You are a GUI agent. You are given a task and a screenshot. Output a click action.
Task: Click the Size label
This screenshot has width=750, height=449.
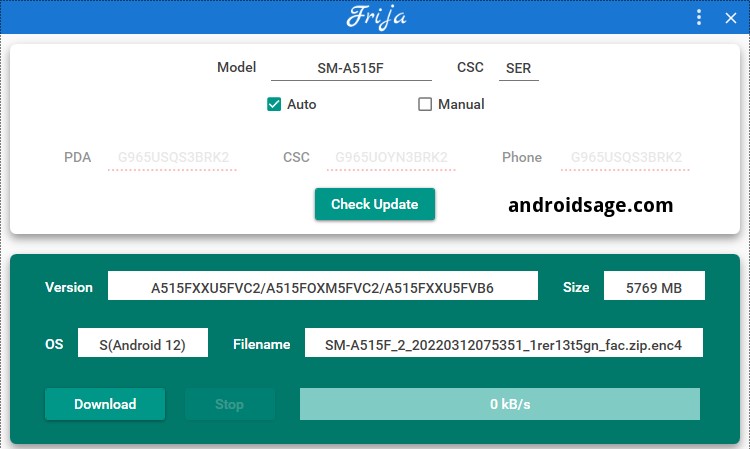point(576,287)
